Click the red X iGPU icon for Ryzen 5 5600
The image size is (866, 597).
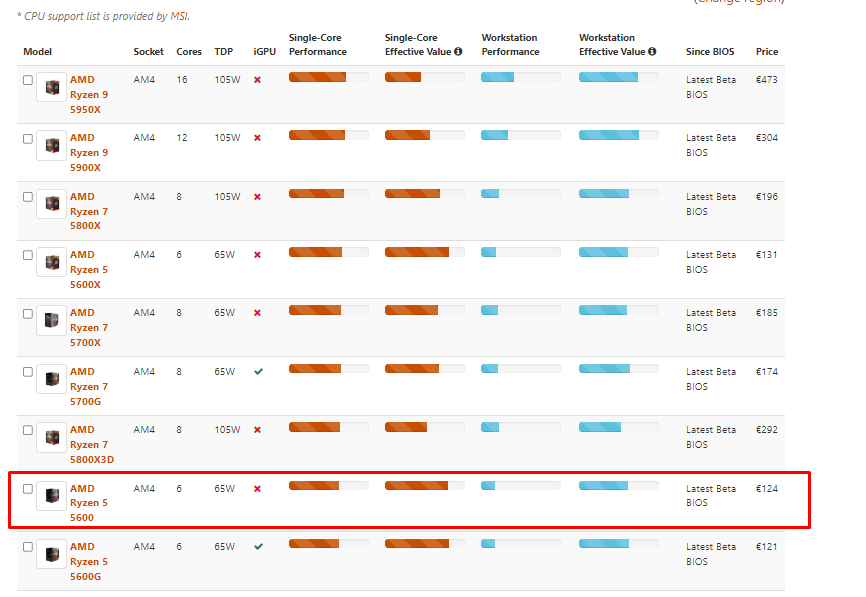pos(257,489)
